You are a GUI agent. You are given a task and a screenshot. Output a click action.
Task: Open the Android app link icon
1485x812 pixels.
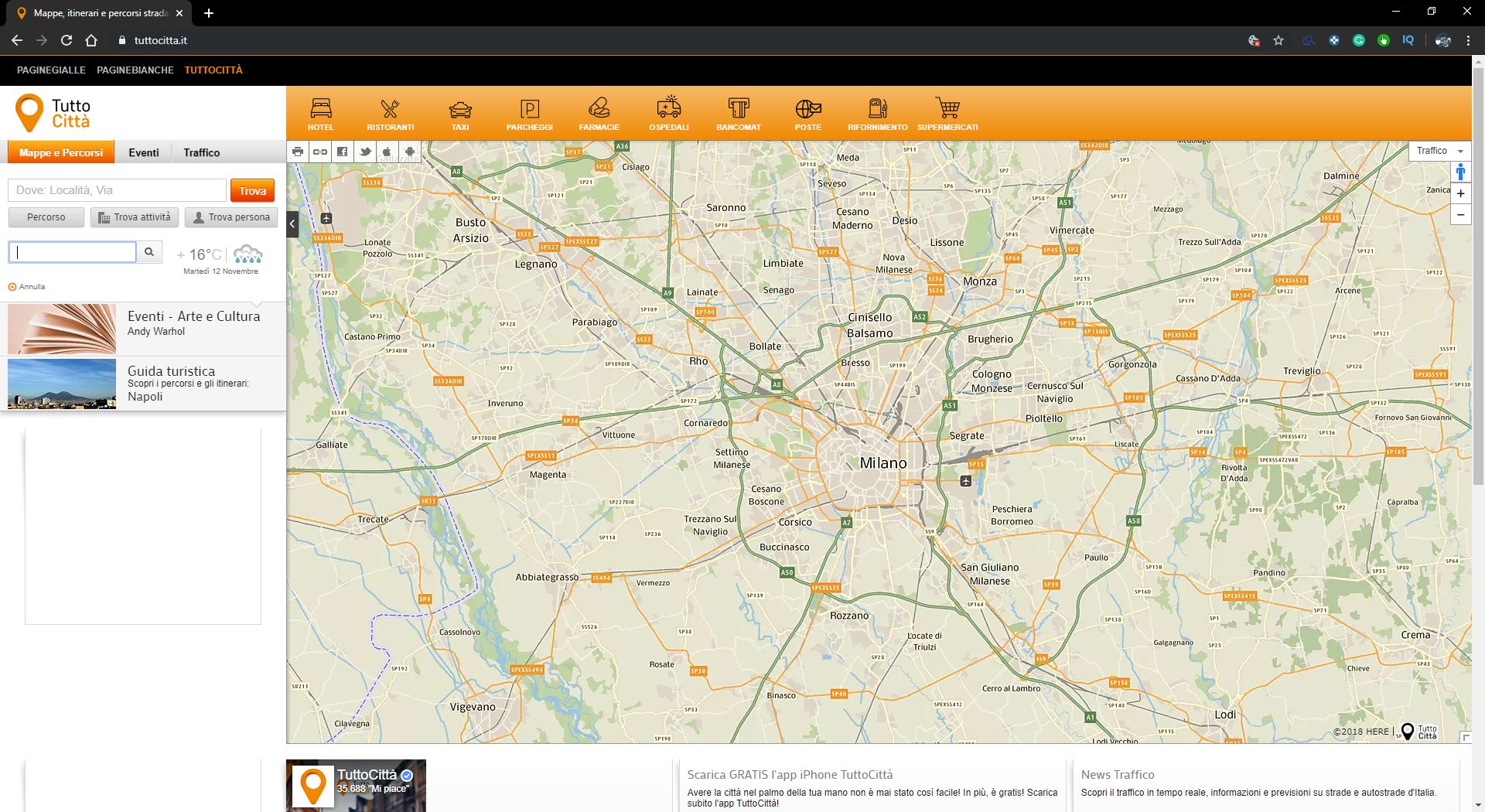(x=409, y=152)
